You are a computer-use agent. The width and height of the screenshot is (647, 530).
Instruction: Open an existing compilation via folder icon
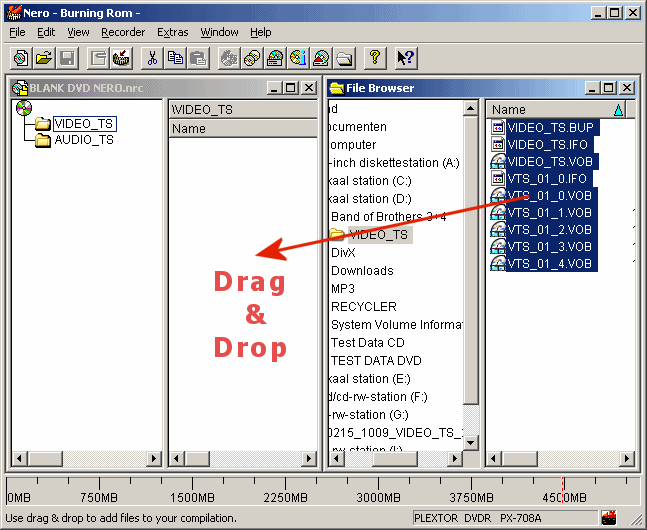click(x=44, y=58)
